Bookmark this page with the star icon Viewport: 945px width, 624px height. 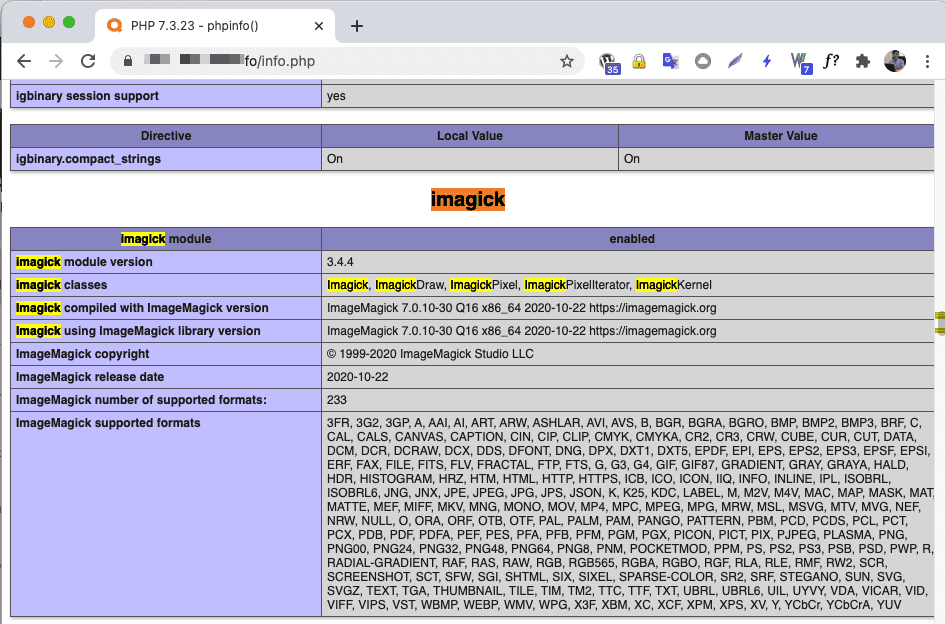click(x=566, y=61)
